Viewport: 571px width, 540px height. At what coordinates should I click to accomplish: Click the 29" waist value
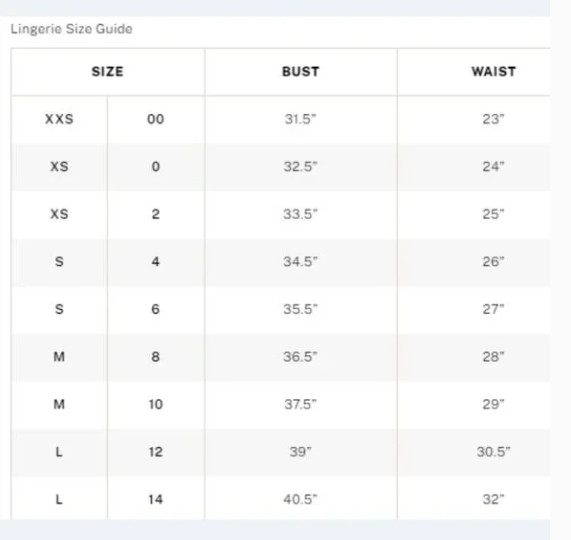coord(493,404)
